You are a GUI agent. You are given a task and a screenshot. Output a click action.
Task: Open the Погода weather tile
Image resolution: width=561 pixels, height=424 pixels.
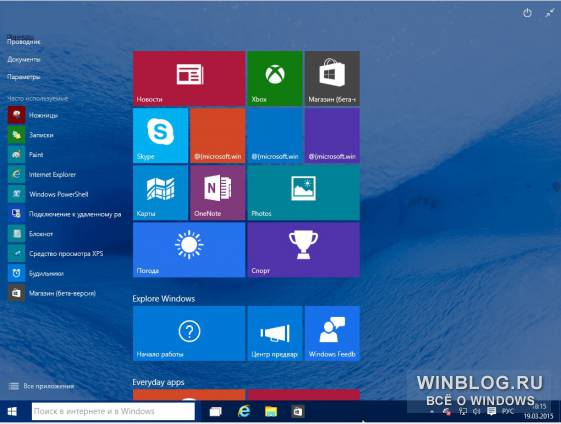click(x=189, y=250)
